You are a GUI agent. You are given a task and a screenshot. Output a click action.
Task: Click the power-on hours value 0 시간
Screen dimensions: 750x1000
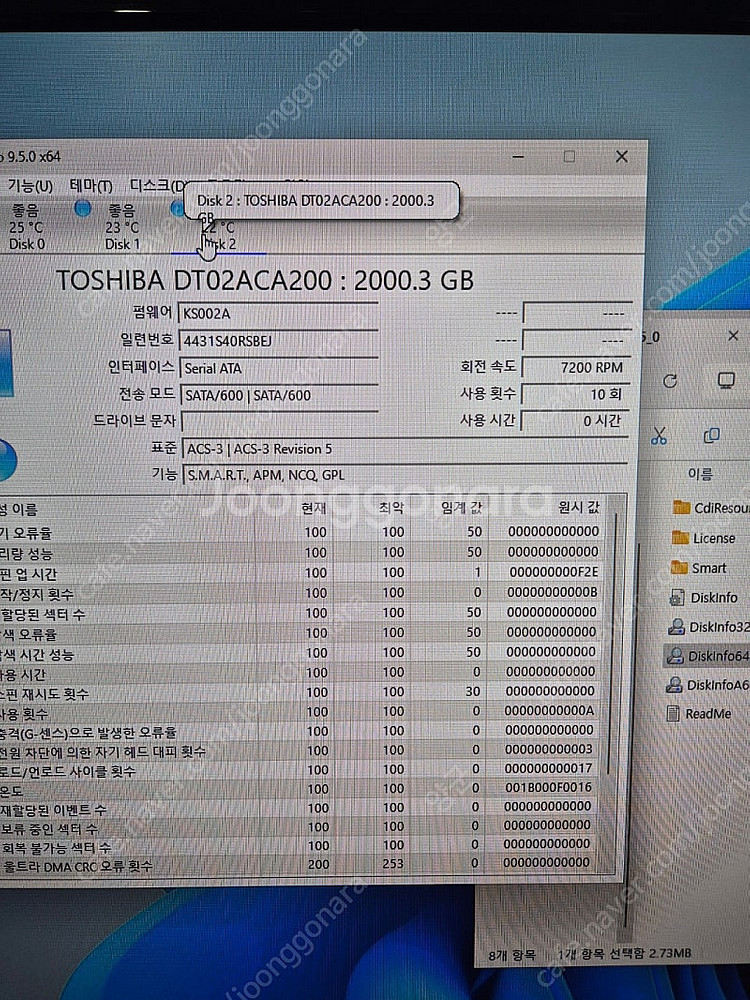[x=576, y=421]
